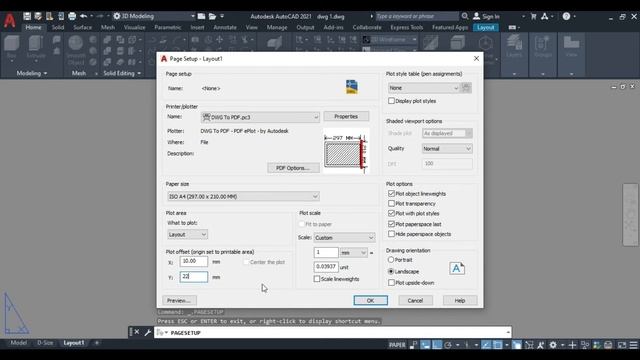The image size is (640, 360).
Task: Click the workspace switching gear in status bar
Action: 553,345
